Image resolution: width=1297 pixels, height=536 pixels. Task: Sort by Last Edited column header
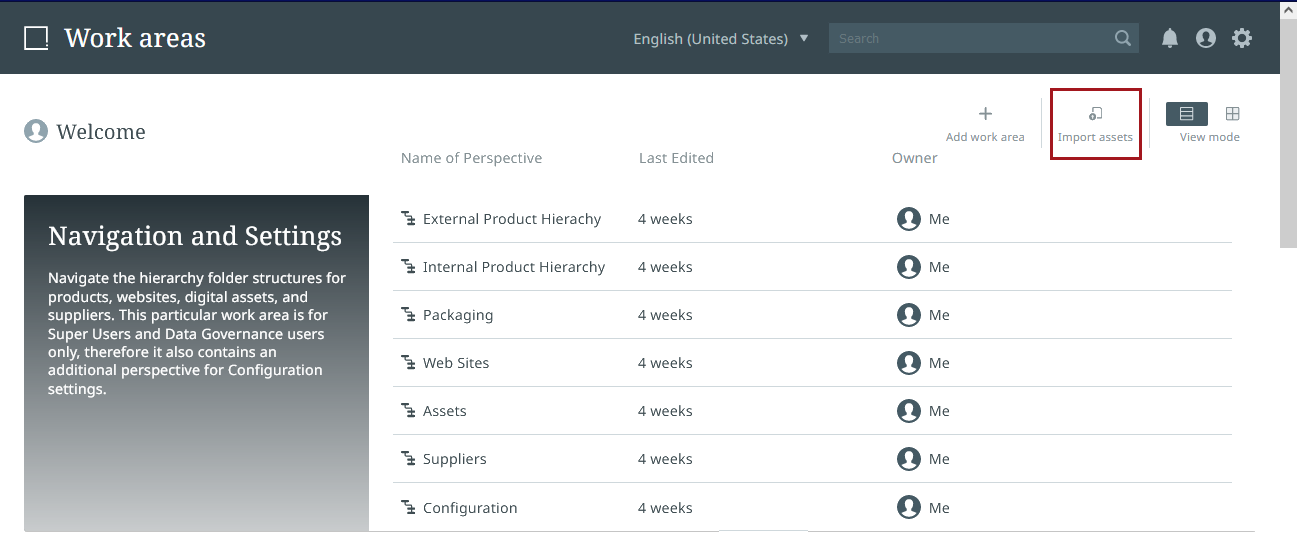pos(676,158)
